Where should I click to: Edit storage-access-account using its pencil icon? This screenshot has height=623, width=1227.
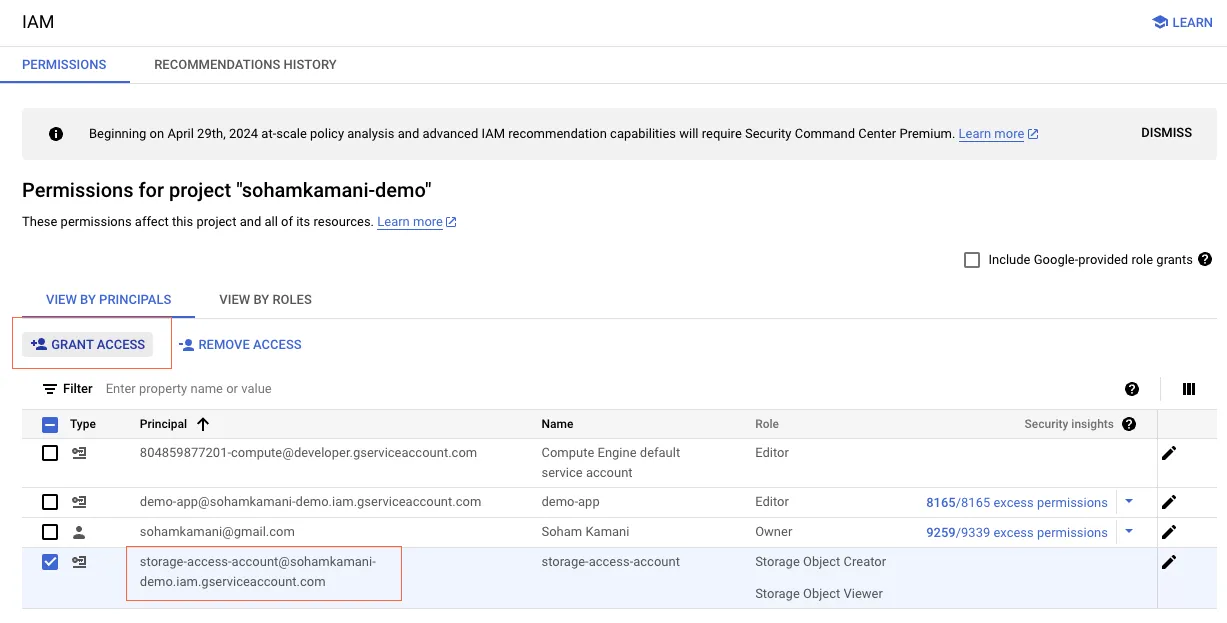pyautogui.click(x=1169, y=562)
